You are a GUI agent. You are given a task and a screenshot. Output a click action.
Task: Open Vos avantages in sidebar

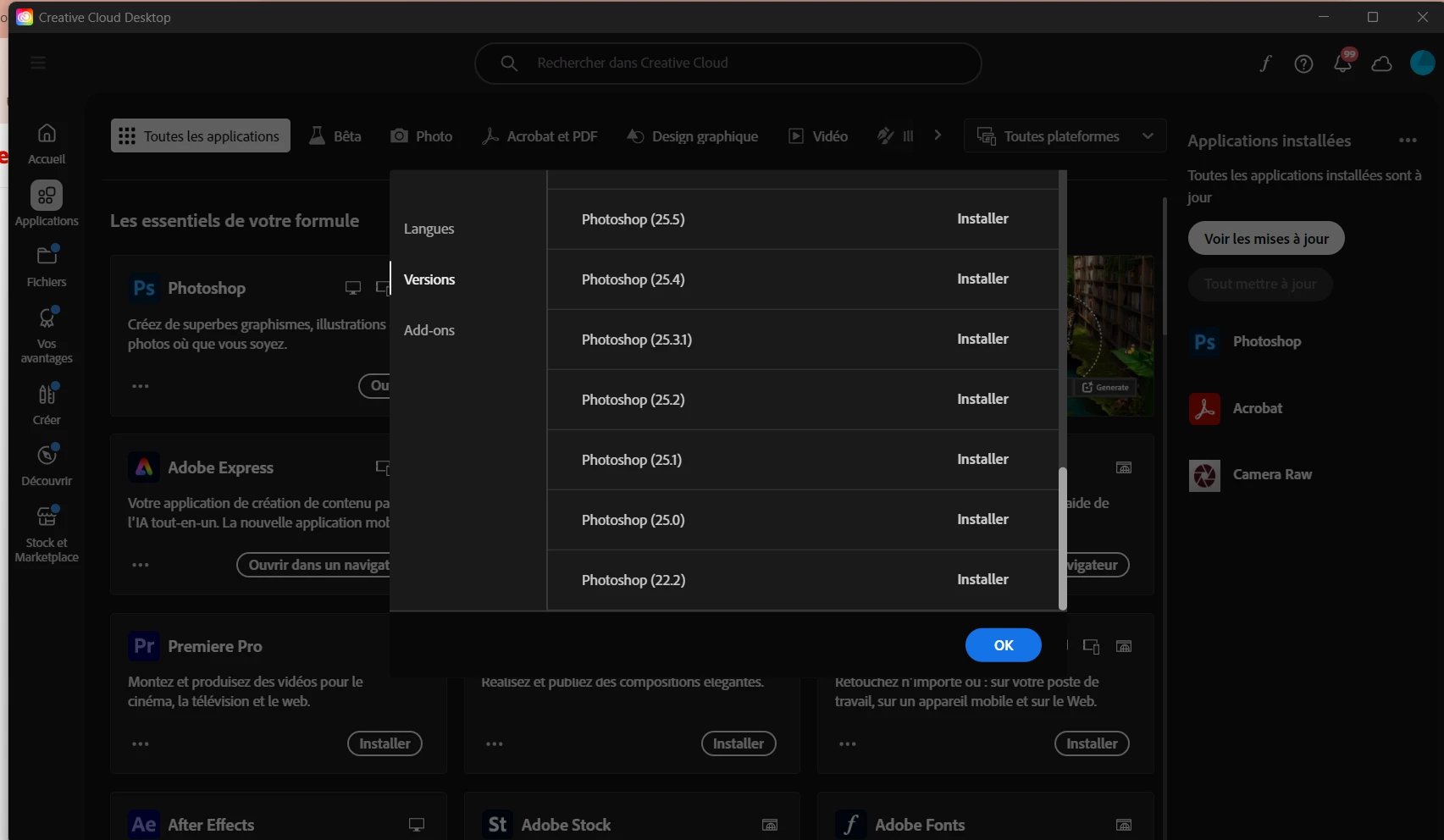(47, 335)
